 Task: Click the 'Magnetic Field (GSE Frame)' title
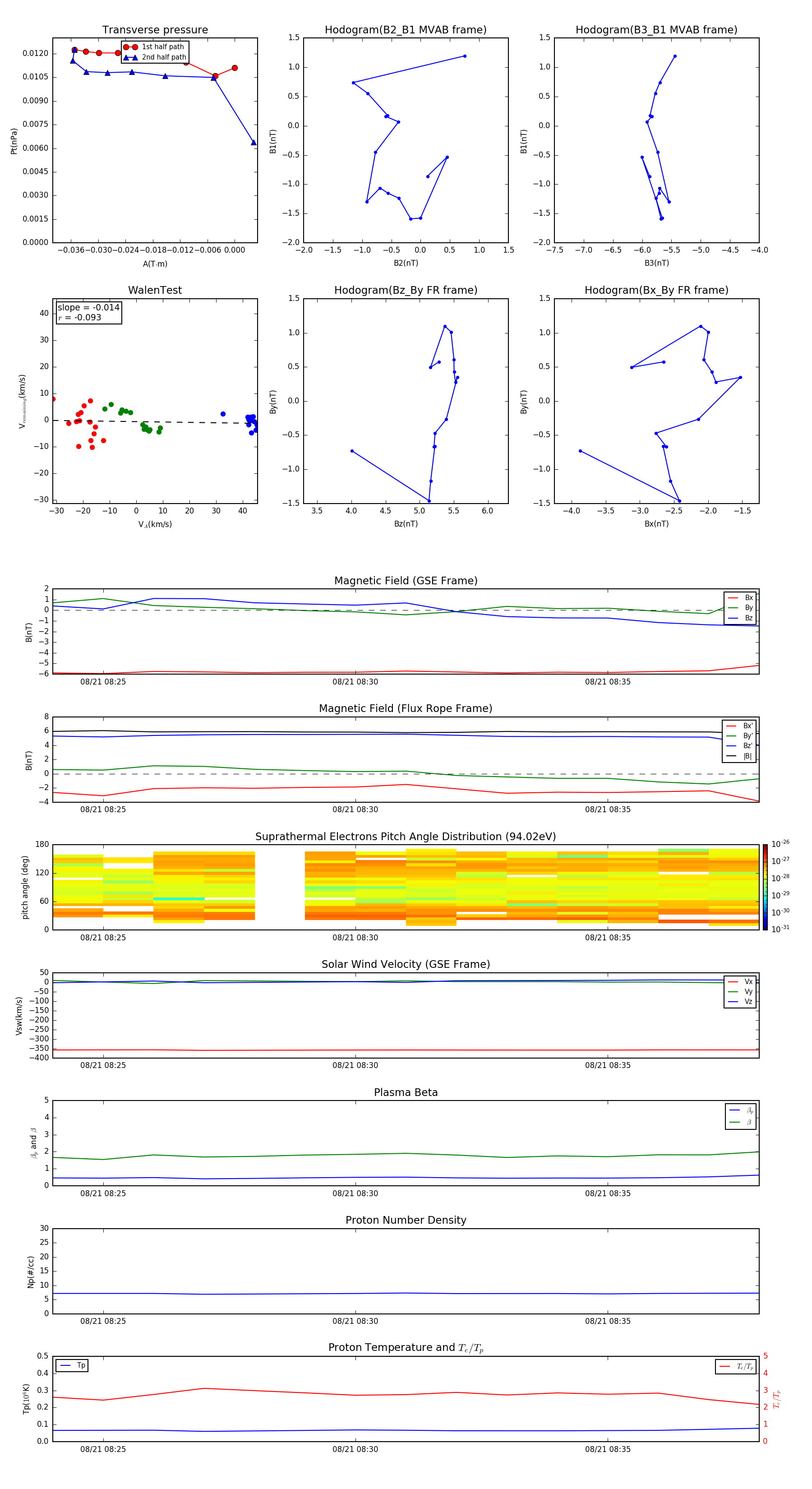click(x=406, y=581)
